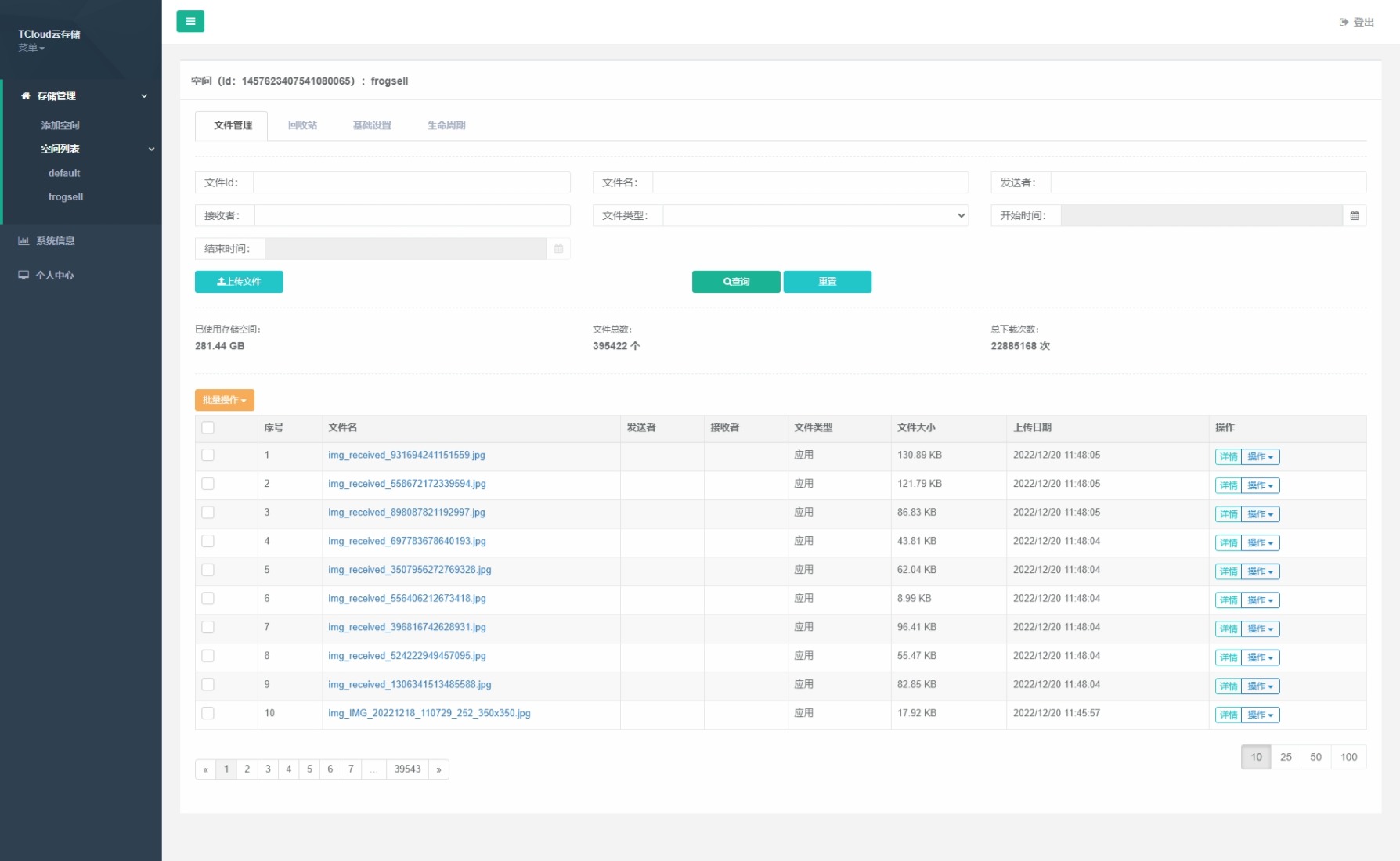
Task: Switch to the 基础设置 tab
Action: [x=372, y=125]
